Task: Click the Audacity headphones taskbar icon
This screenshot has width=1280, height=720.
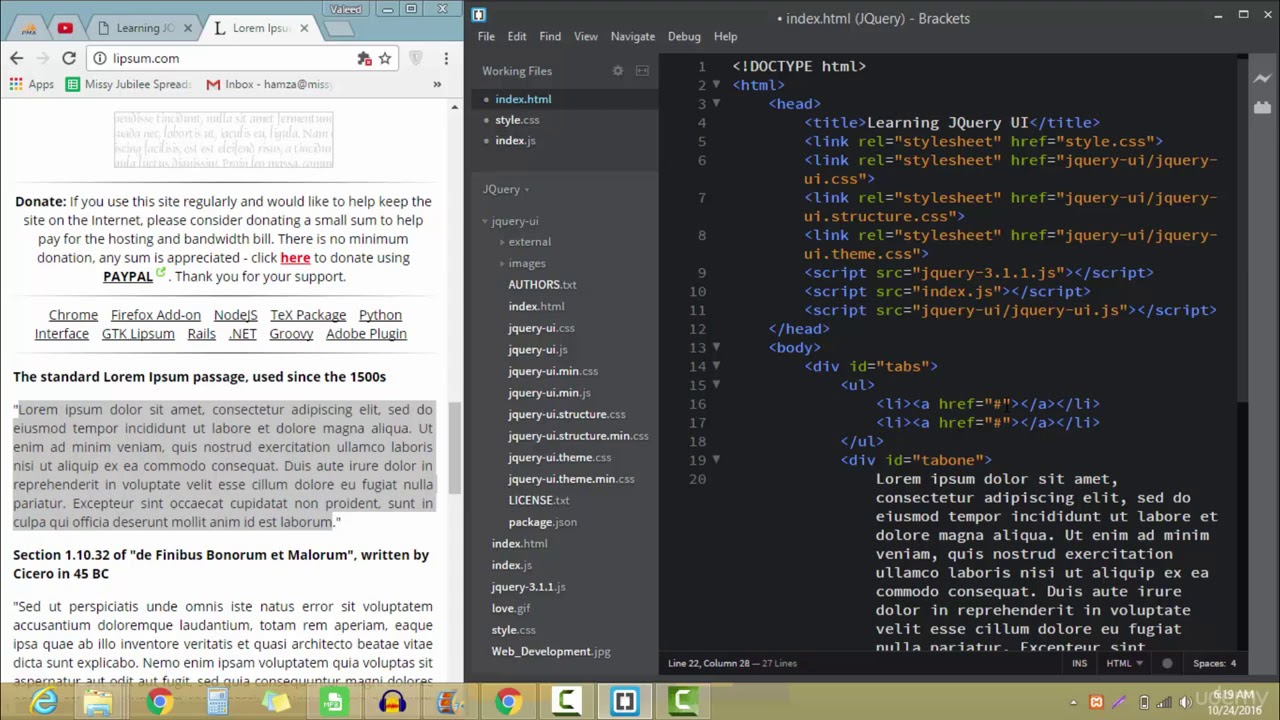Action: (x=392, y=702)
